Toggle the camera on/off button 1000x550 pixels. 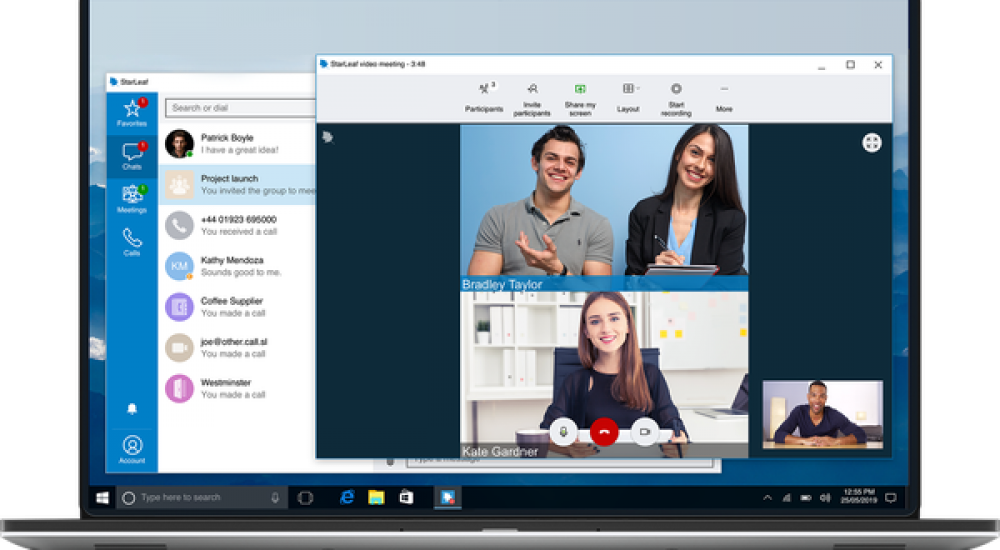pyautogui.click(x=645, y=431)
